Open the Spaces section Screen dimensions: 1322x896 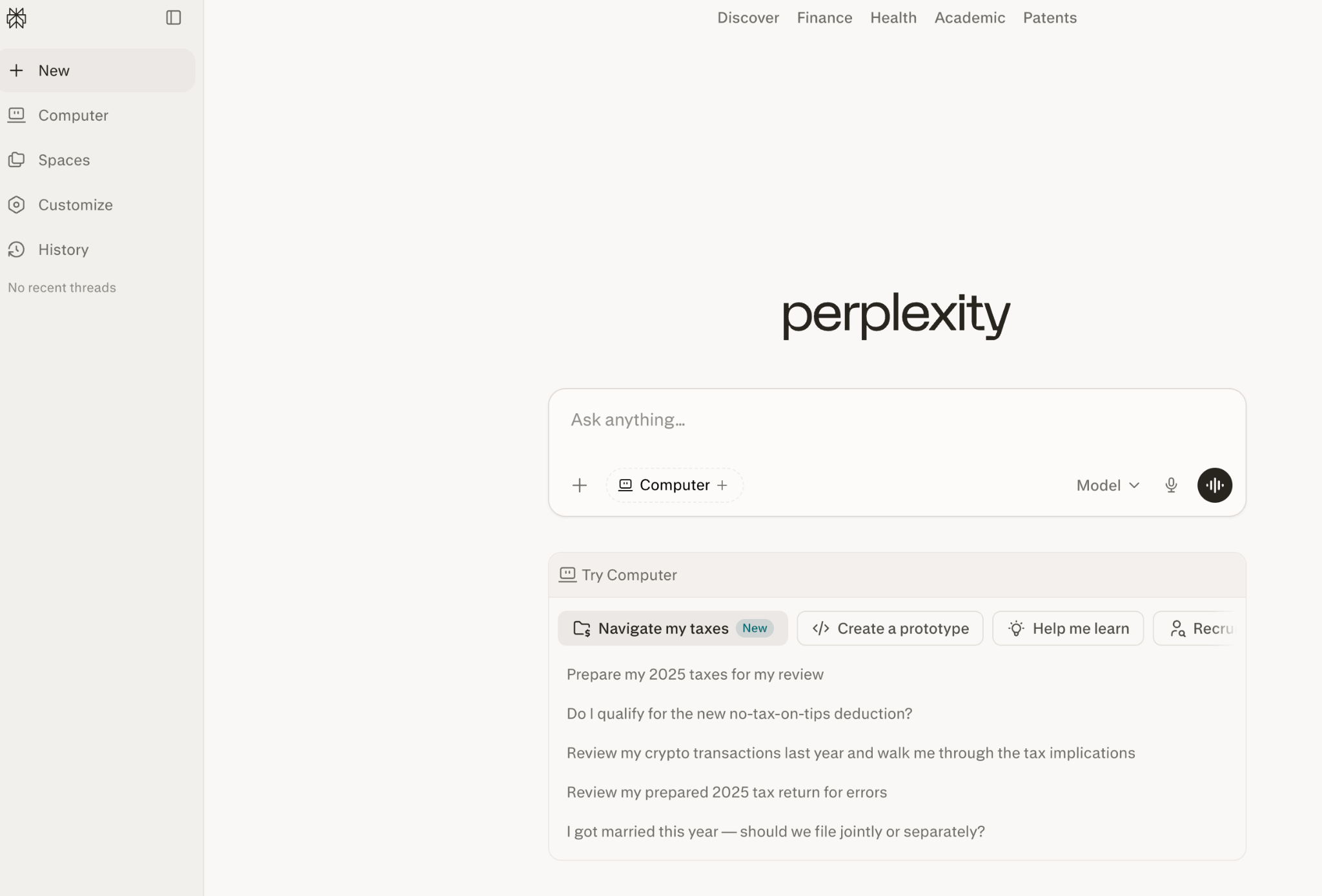65,159
